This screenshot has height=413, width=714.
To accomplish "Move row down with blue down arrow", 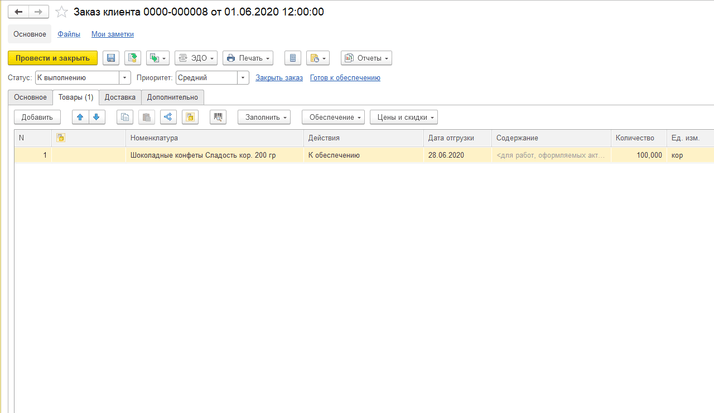I will [x=97, y=117].
